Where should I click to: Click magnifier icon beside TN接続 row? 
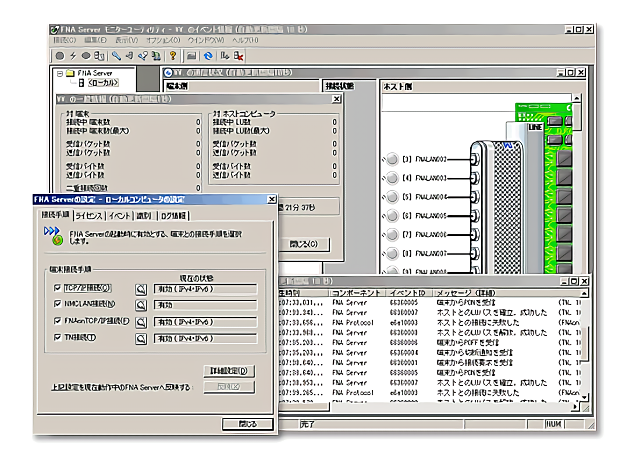click(141, 338)
